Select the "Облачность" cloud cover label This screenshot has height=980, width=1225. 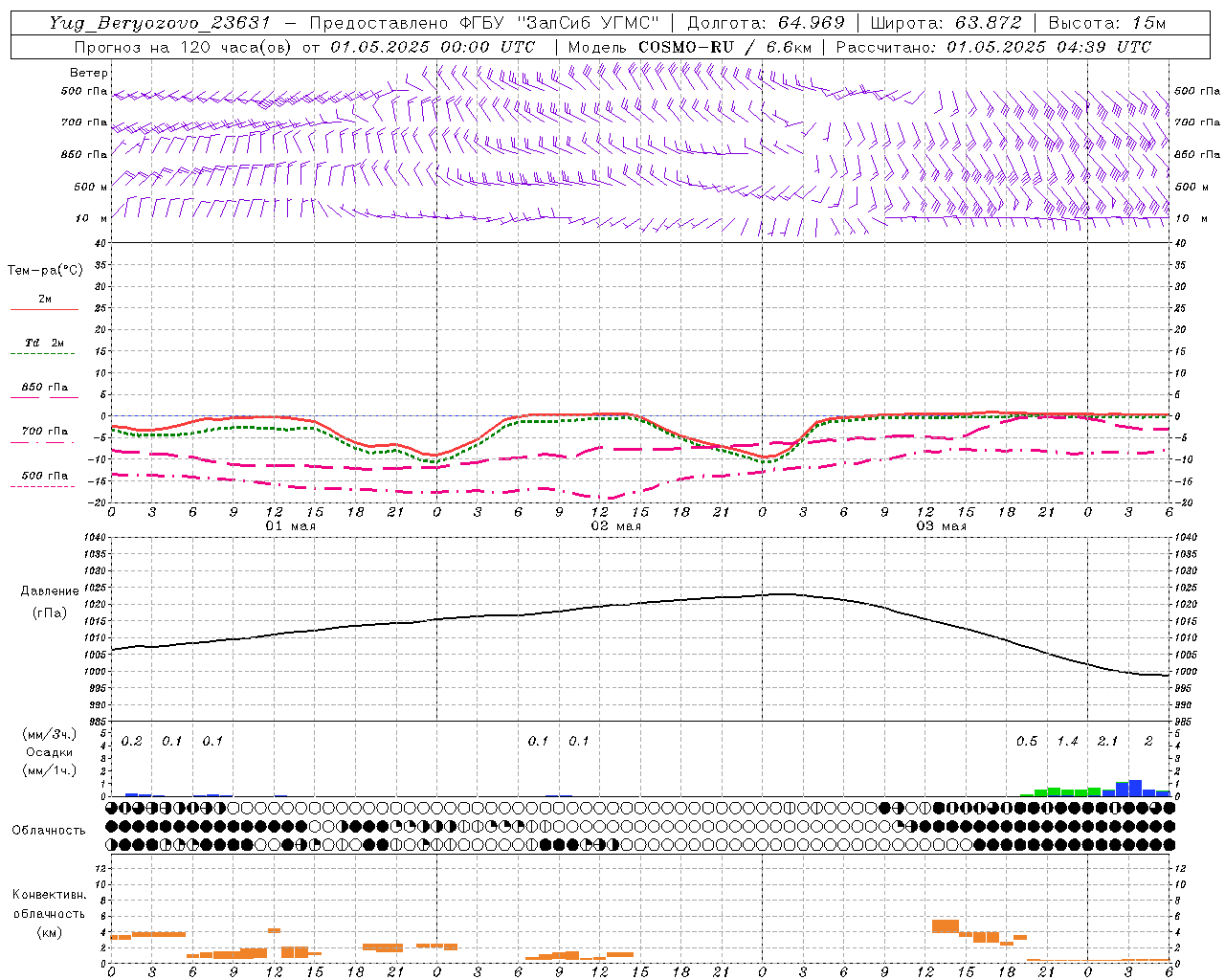coord(49,830)
